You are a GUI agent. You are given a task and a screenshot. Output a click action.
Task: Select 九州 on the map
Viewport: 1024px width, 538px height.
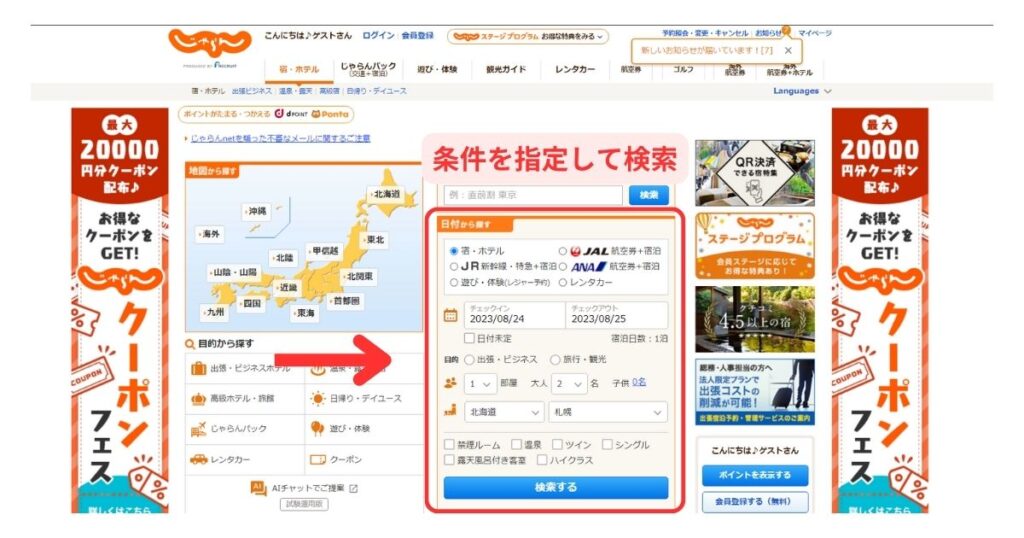[214, 312]
